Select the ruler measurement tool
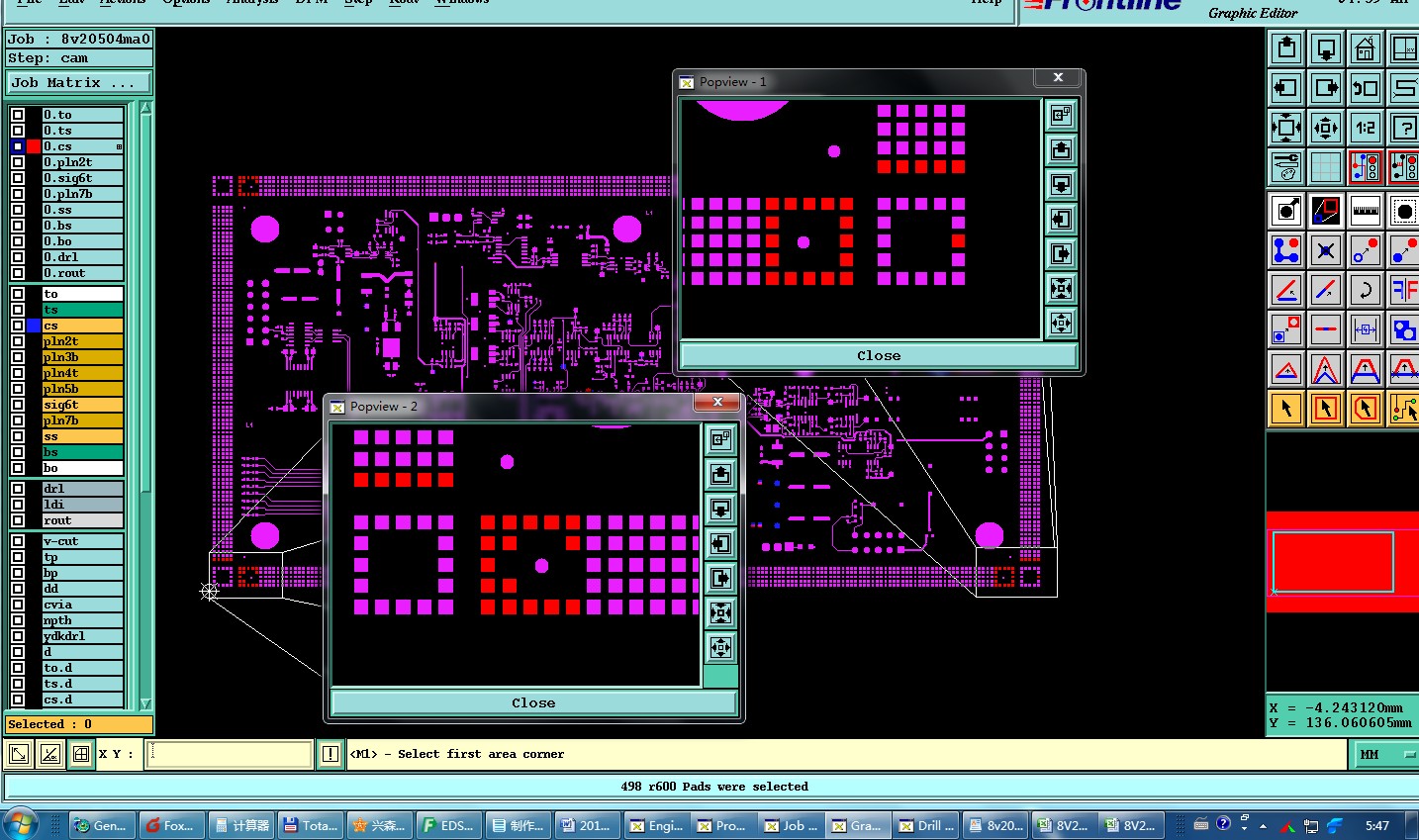 [x=1365, y=210]
